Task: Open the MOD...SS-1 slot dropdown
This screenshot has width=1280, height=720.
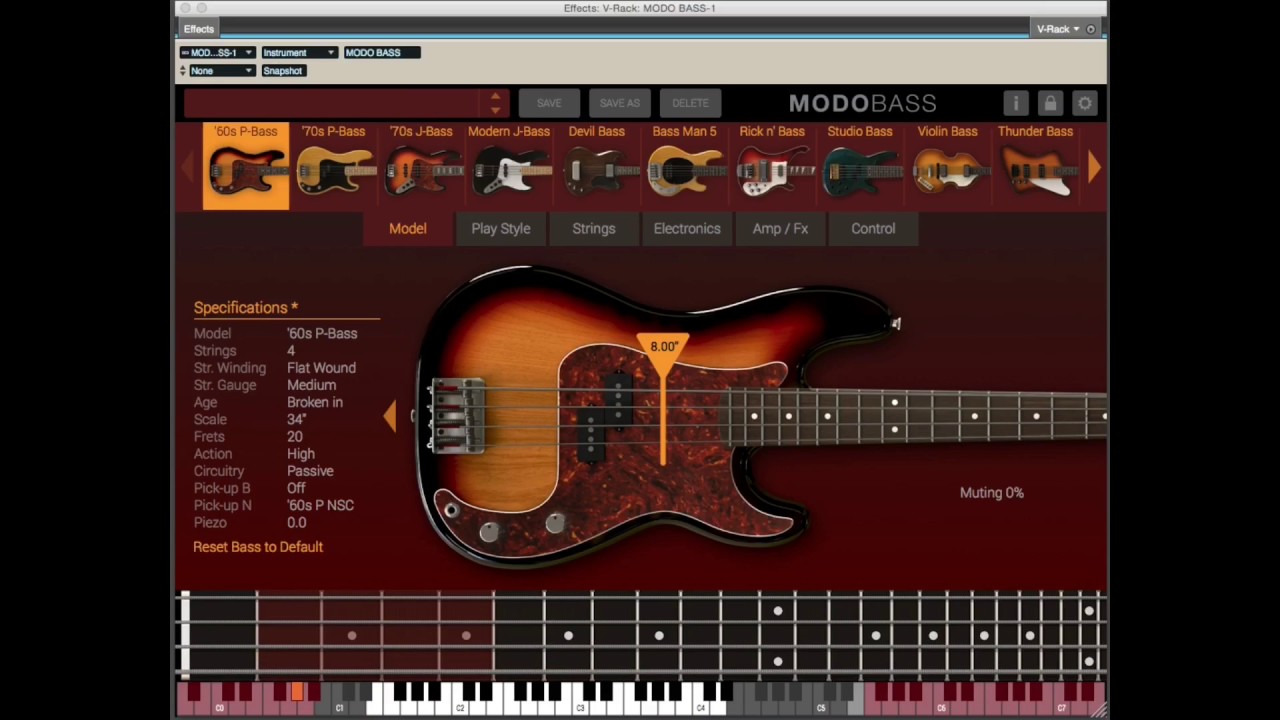Action: [217, 53]
